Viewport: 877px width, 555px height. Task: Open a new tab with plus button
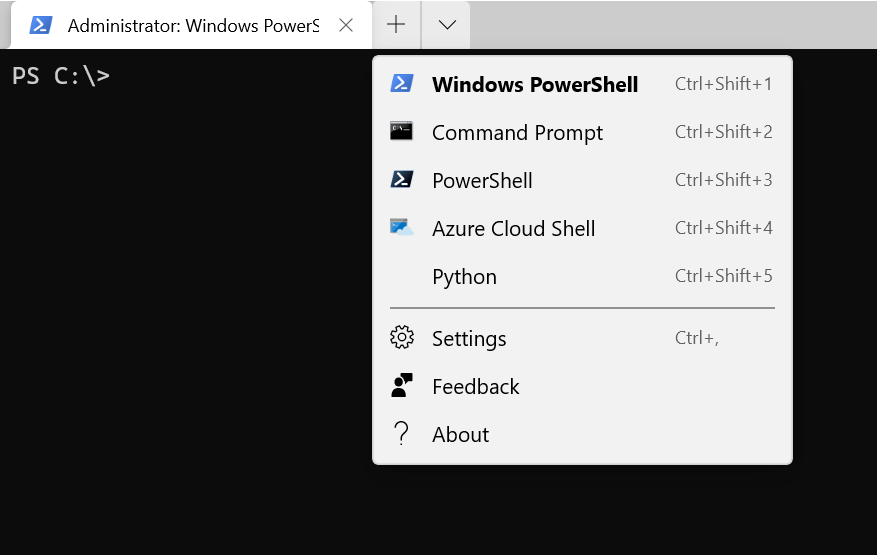397,25
